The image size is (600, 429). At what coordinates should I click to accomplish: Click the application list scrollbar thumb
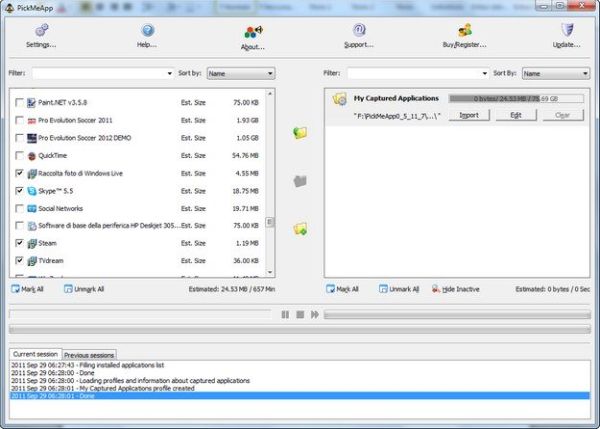[270, 222]
